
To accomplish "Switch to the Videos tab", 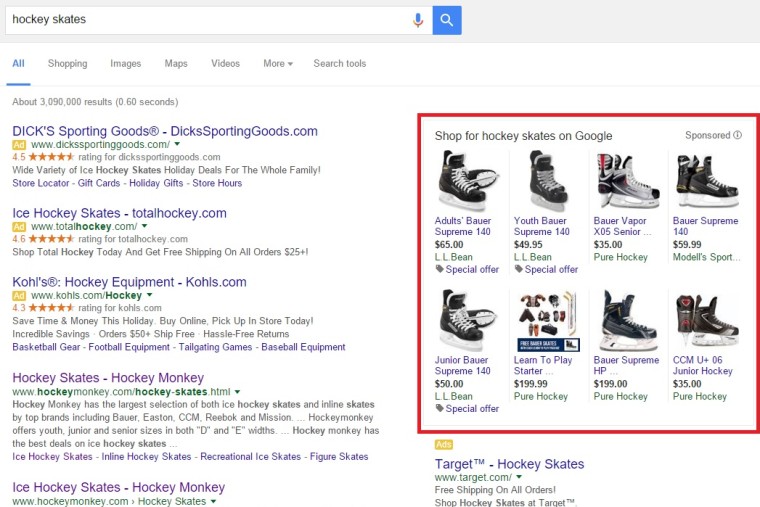I will [x=225, y=63].
